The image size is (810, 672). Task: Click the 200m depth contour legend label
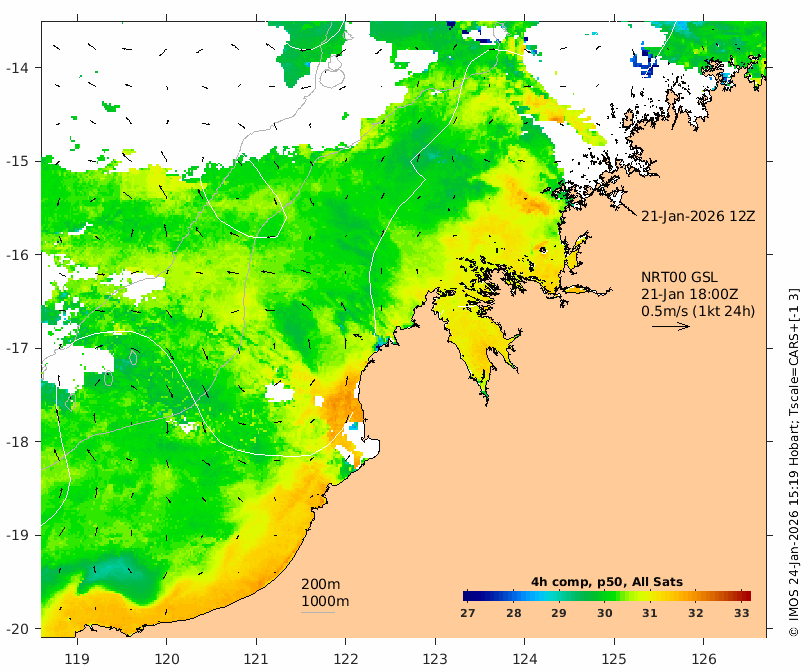point(320,584)
